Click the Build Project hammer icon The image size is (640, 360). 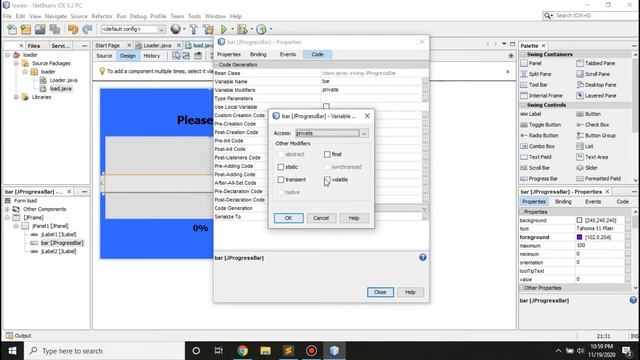193,29
